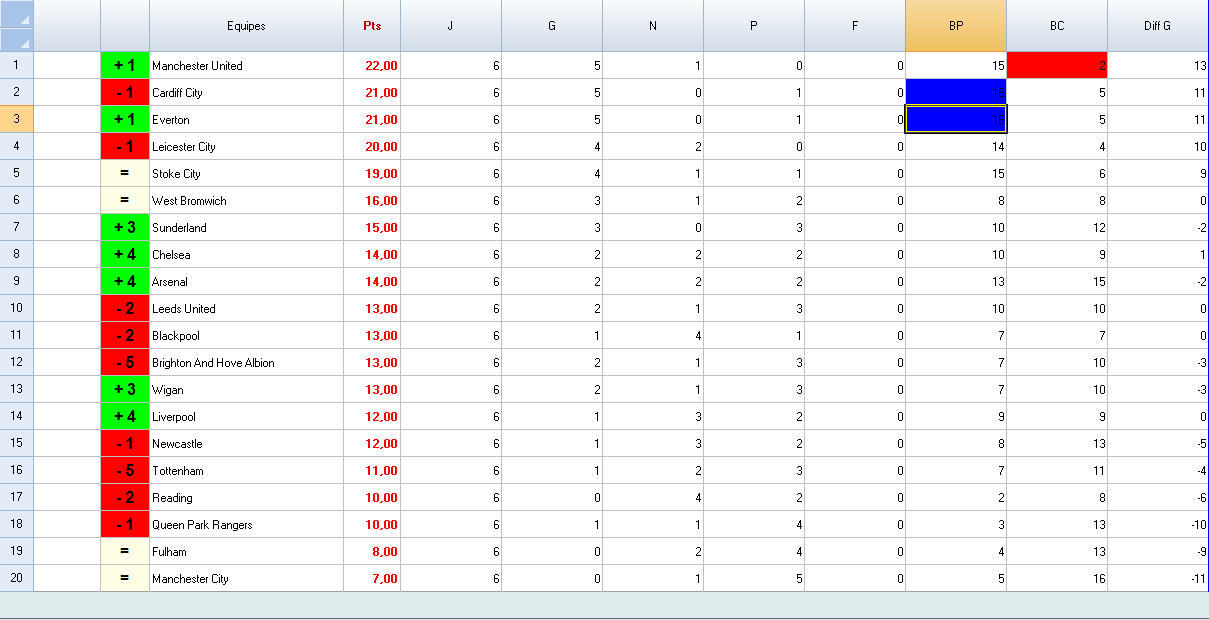Screen dimensions: 1209x620
Task: Click the 20,00 points cell of Leicester City
Action: tap(372, 146)
